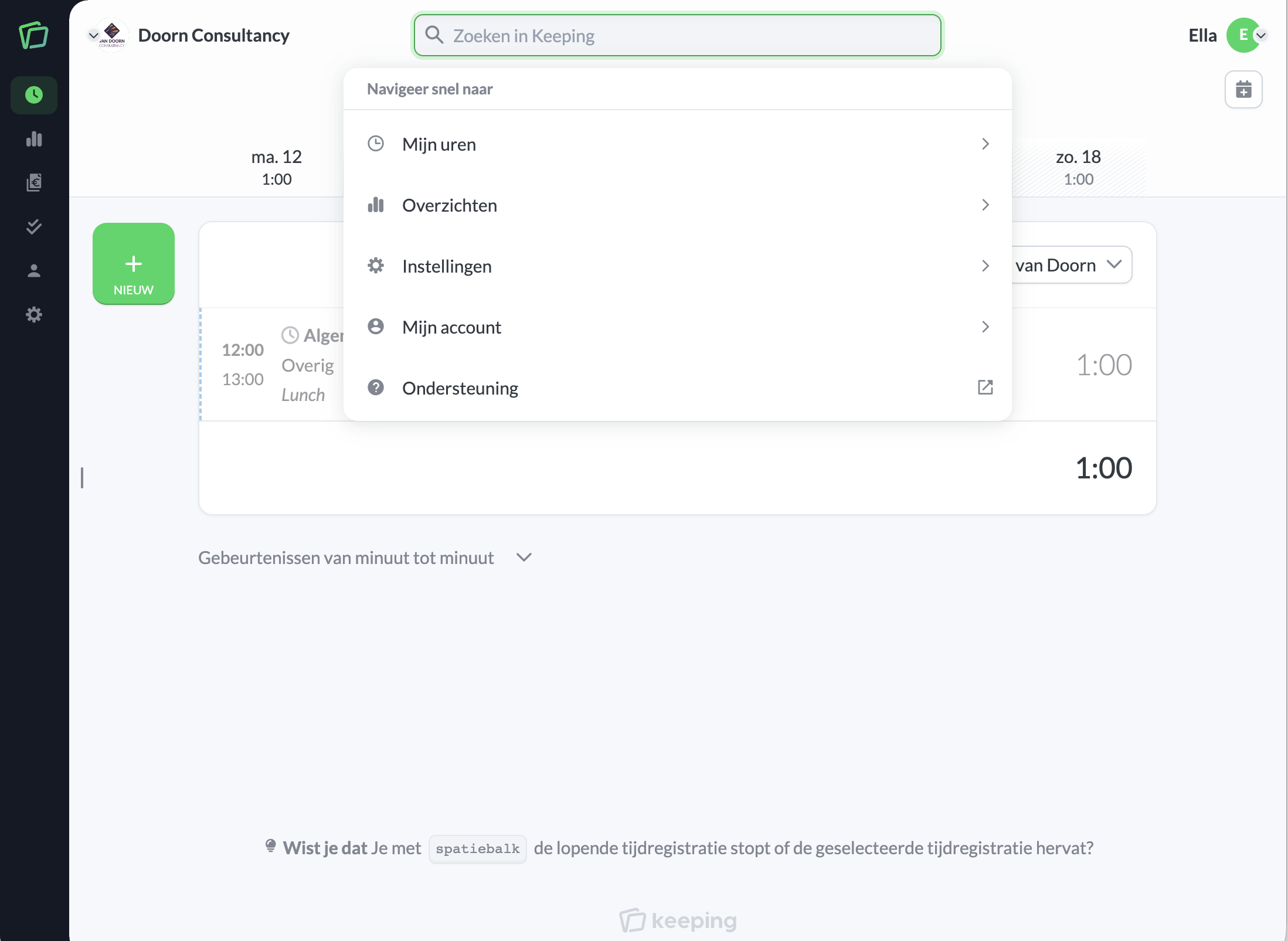The height and width of the screenshot is (941, 1288).
Task: Focus the Zoeken in Keeping search field
Action: pyautogui.click(x=678, y=35)
